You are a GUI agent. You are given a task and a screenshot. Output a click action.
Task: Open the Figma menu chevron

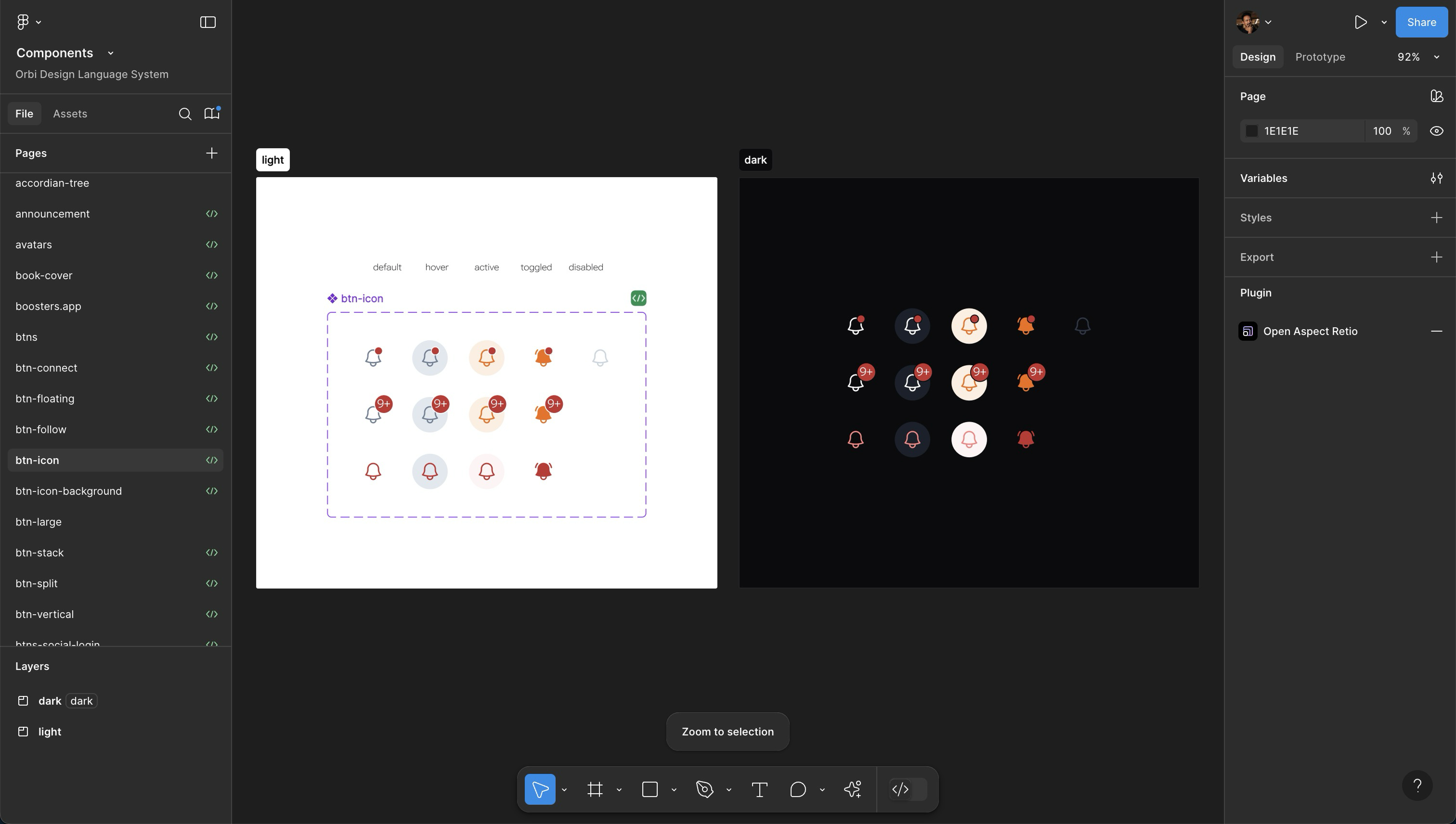[x=39, y=23]
